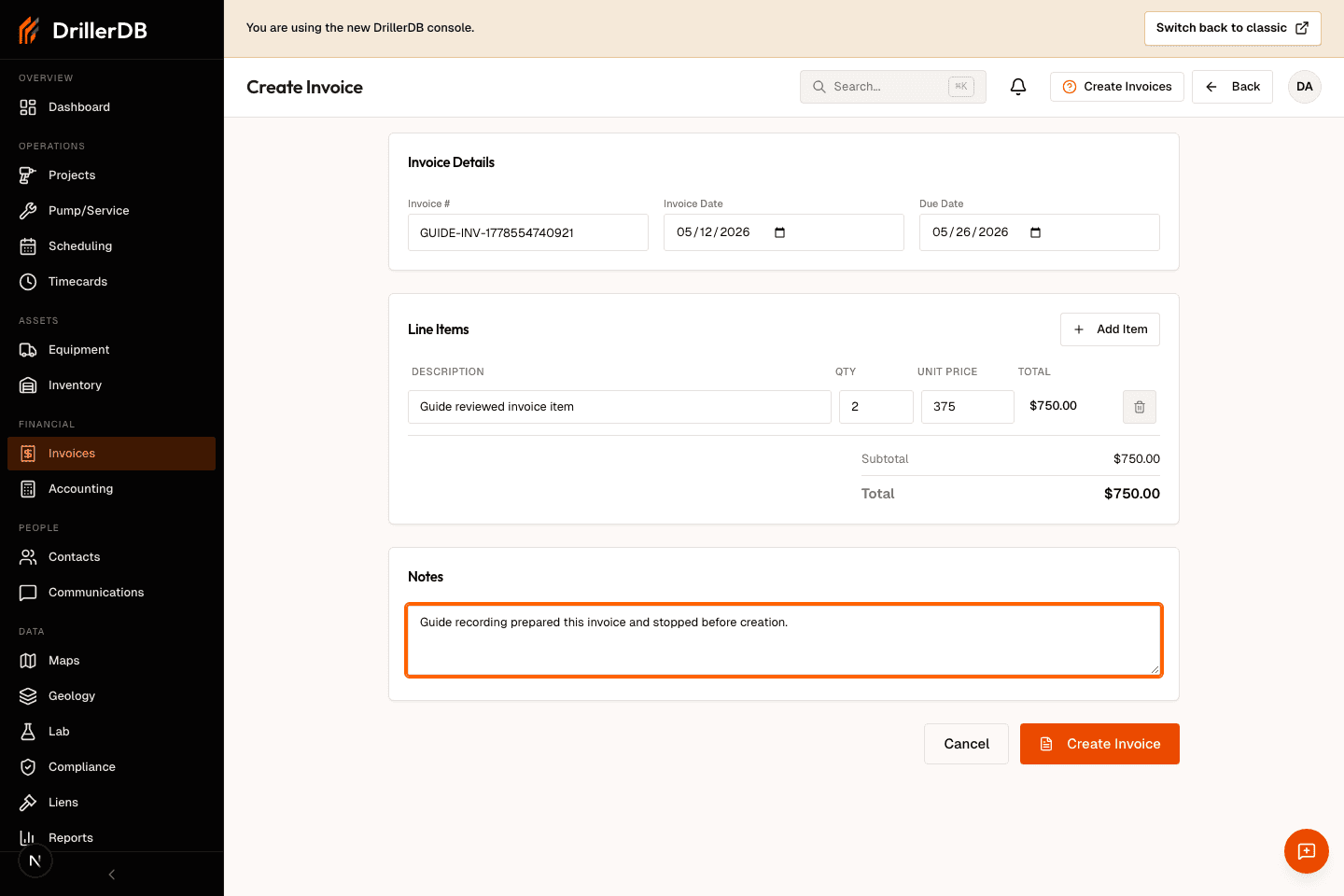
Task: Go to Projects menu item
Action: point(111,175)
